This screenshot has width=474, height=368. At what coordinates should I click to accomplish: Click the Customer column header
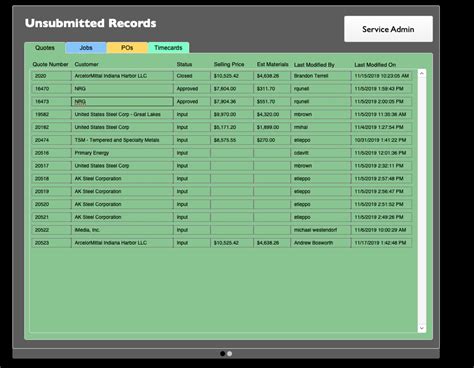point(86,64)
